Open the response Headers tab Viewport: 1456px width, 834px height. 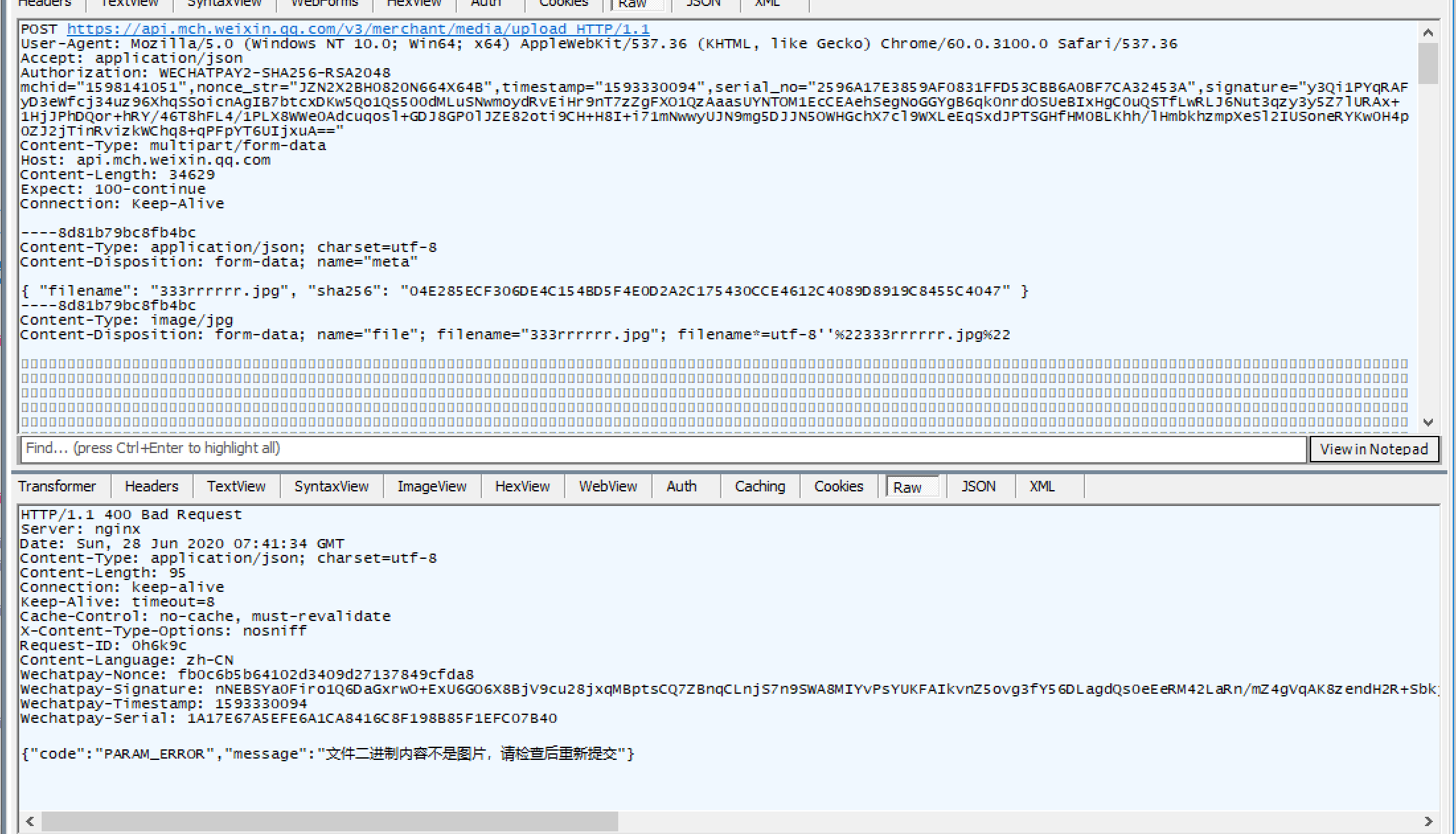coord(151,486)
